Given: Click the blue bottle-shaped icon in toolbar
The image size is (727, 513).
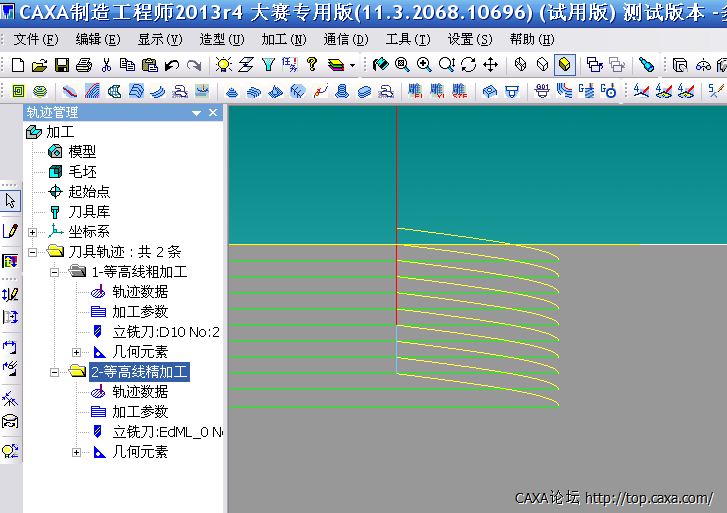Looking at the screenshot, I should coord(646,64).
